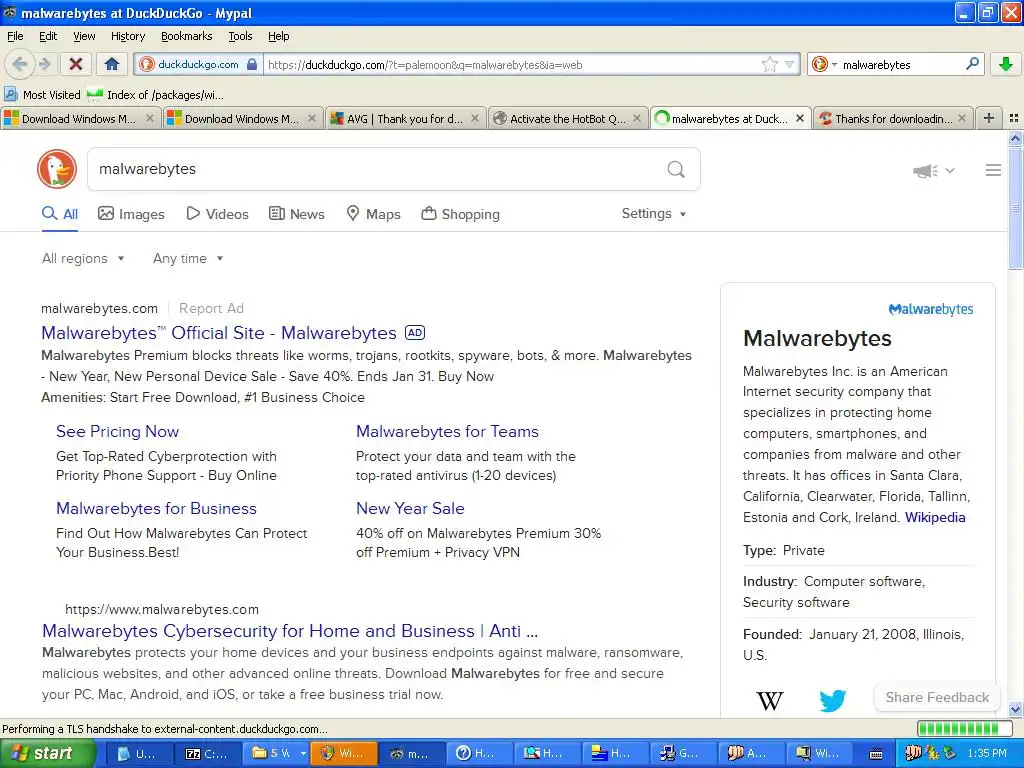This screenshot has width=1024, height=768.
Task: Click the Malwarebytes logo in info panel
Action: (931, 309)
